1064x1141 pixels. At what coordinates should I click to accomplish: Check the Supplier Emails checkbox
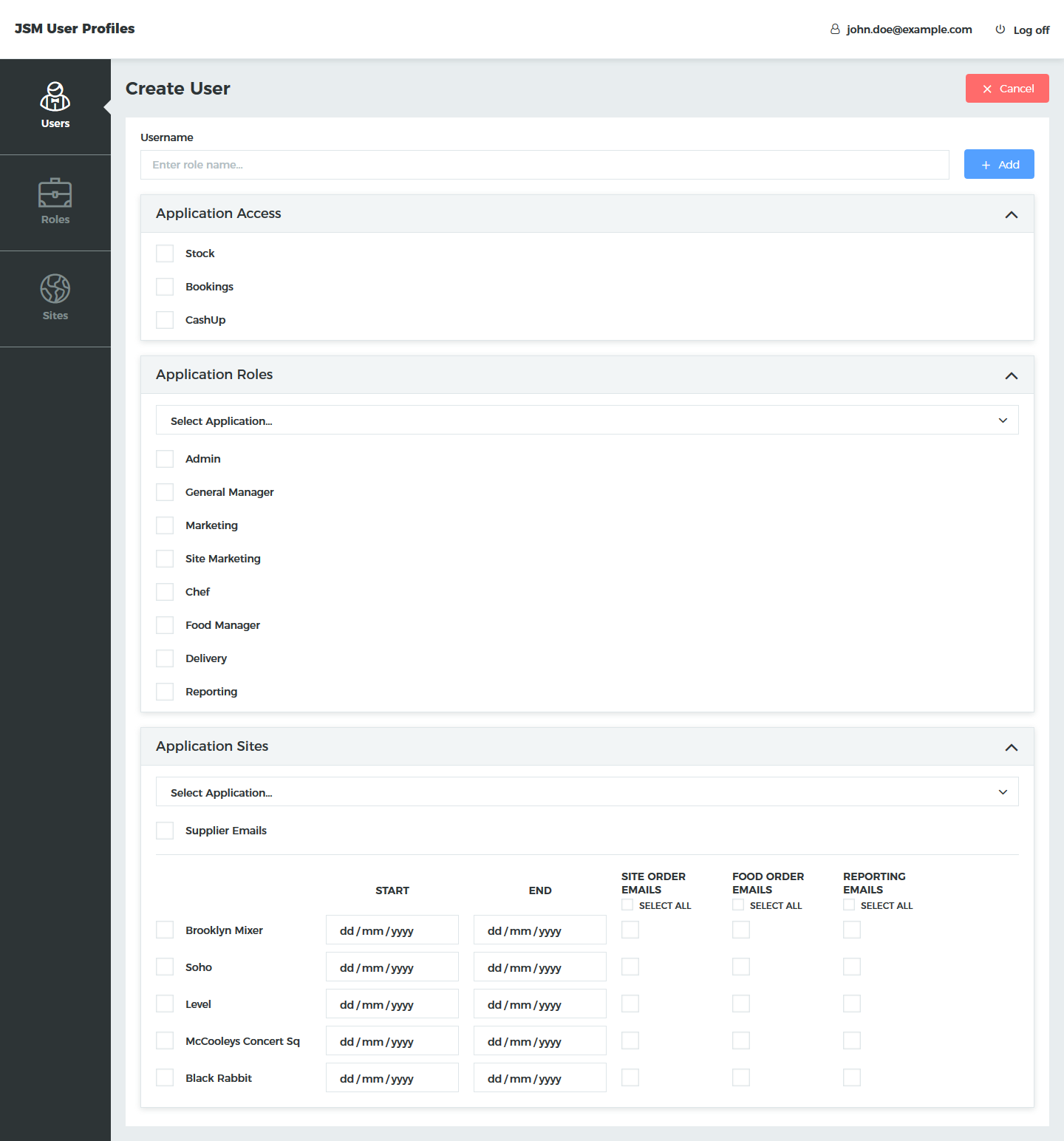(165, 831)
